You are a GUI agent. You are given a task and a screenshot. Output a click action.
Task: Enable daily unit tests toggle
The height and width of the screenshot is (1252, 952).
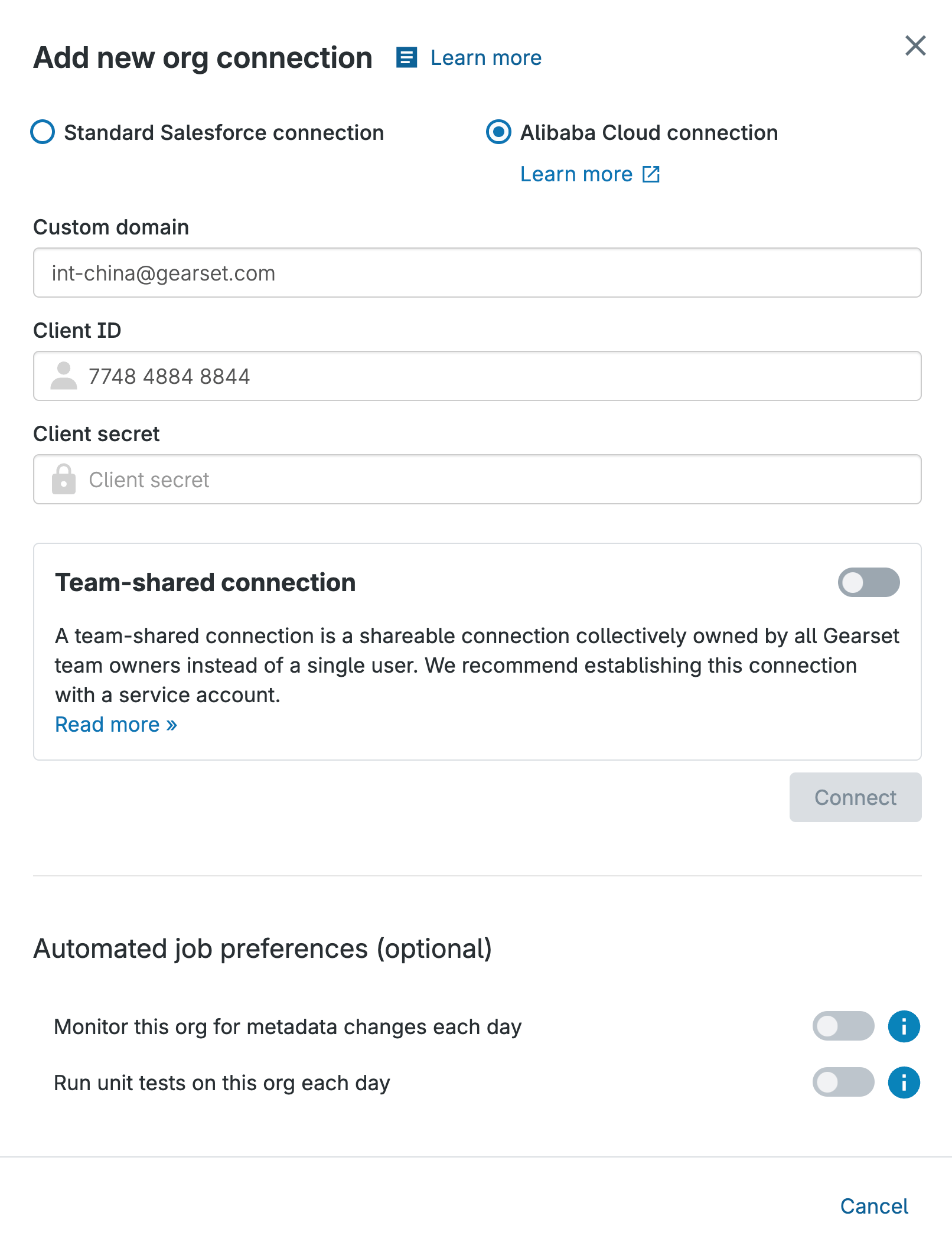(x=843, y=1083)
